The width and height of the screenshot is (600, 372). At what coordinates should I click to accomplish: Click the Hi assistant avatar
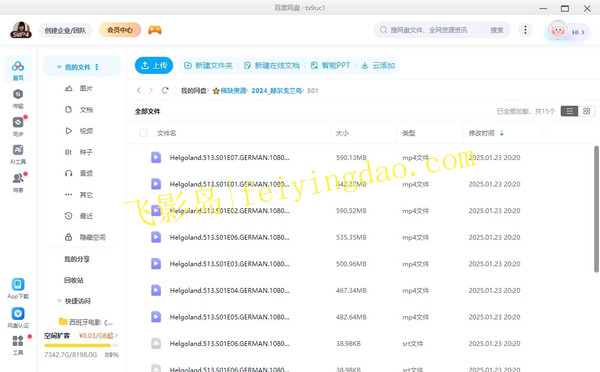[557, 30]
